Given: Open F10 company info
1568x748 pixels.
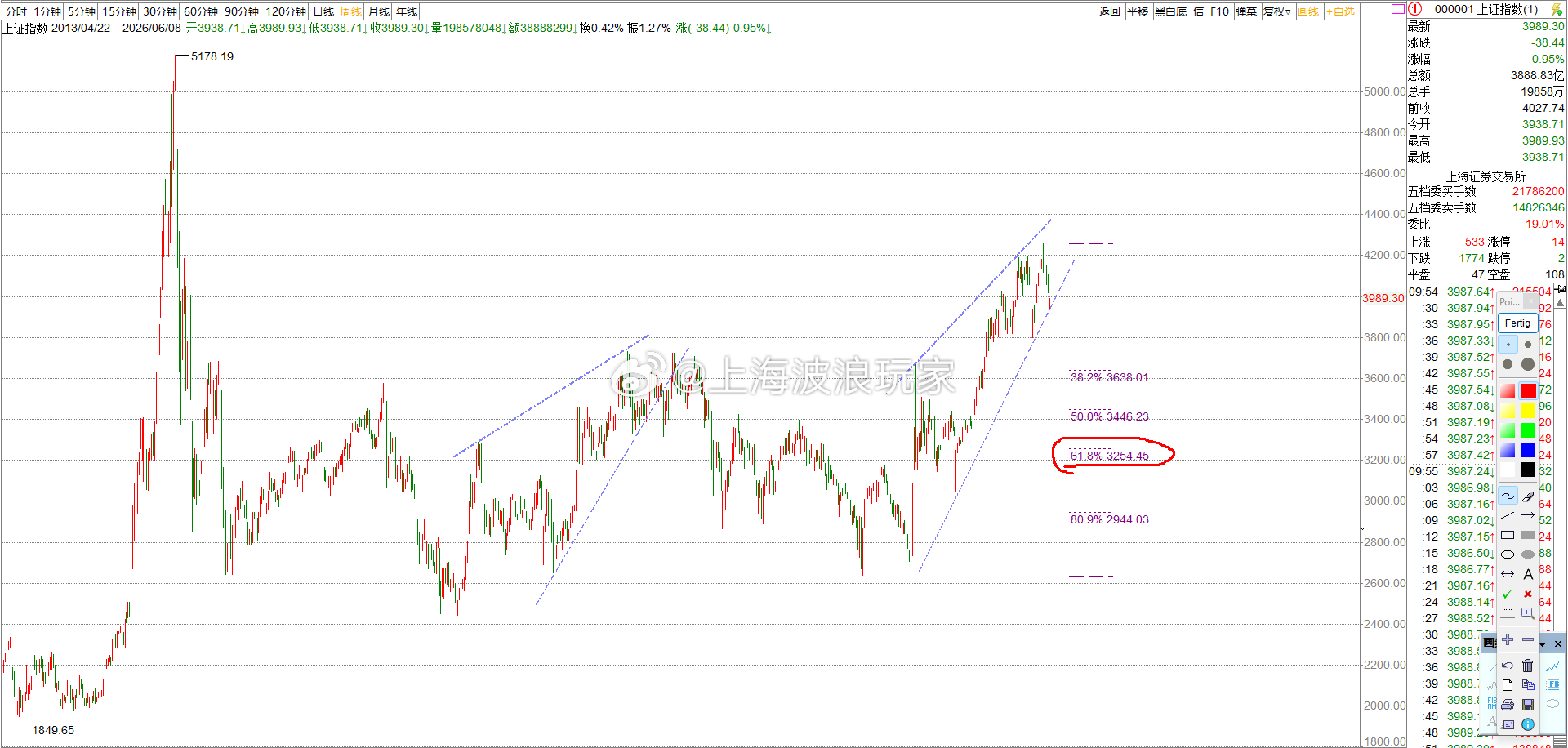Looking at the screenshot, I should pos(1219,11).
